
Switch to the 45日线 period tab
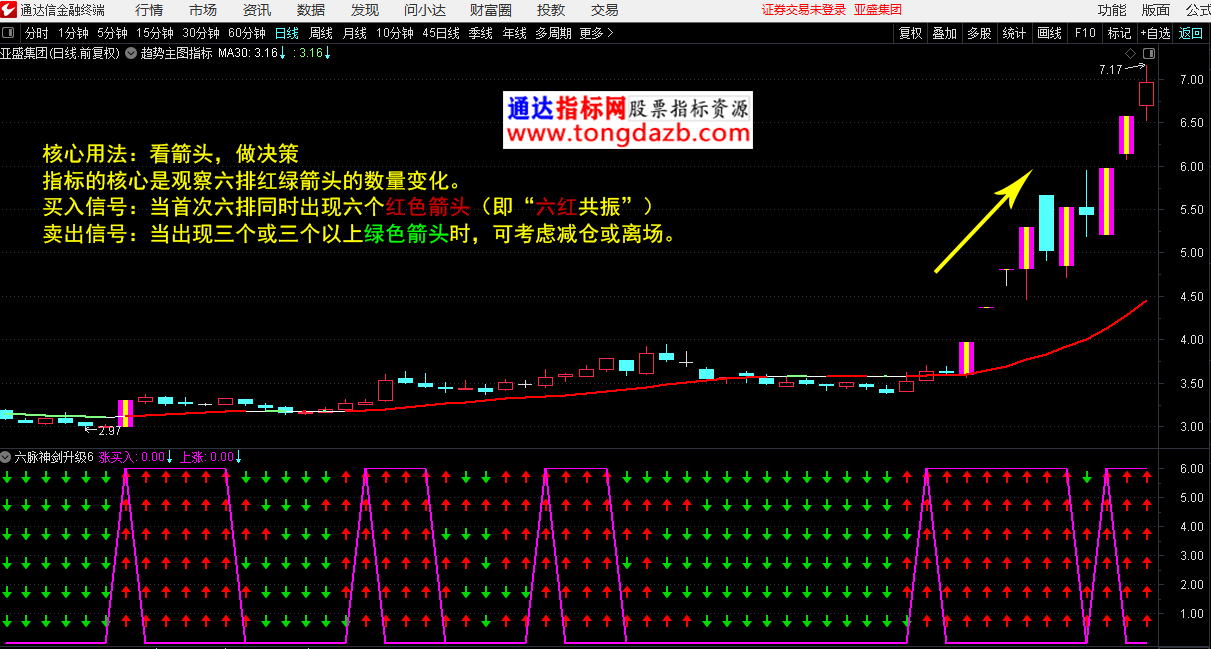click(441, 33)
